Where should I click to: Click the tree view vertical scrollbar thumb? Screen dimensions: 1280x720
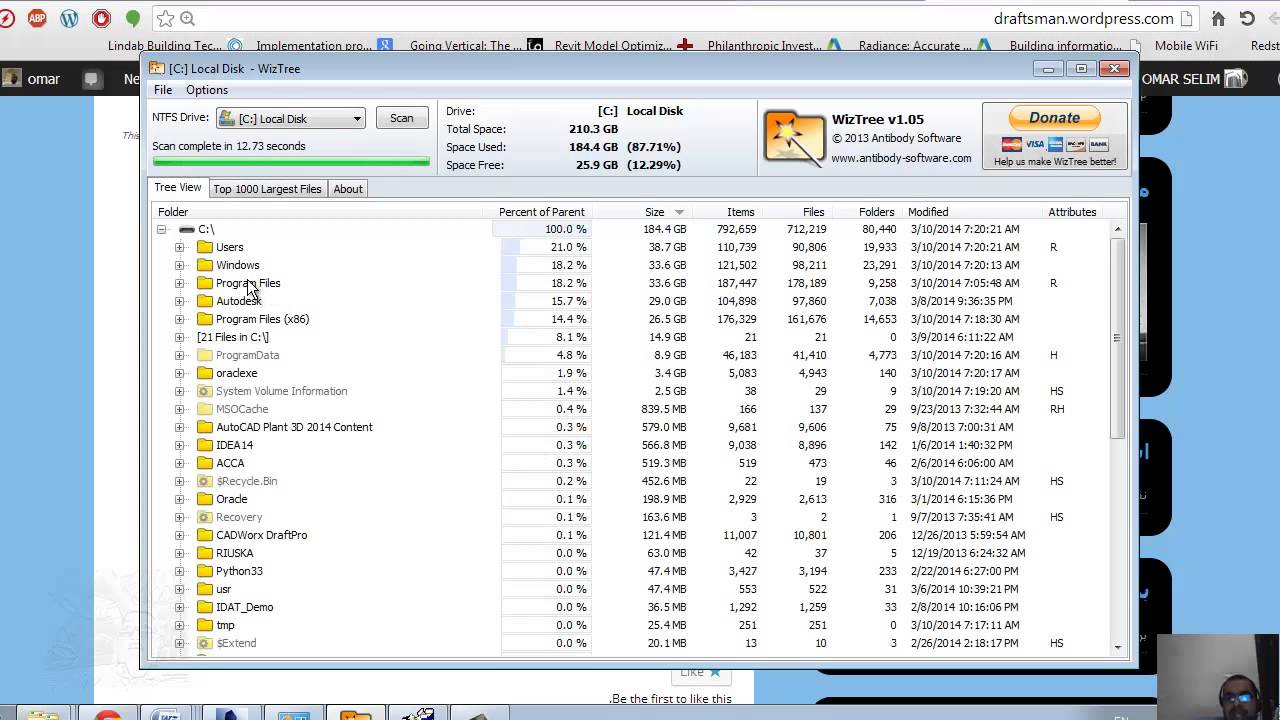[x=1117, y=337]
